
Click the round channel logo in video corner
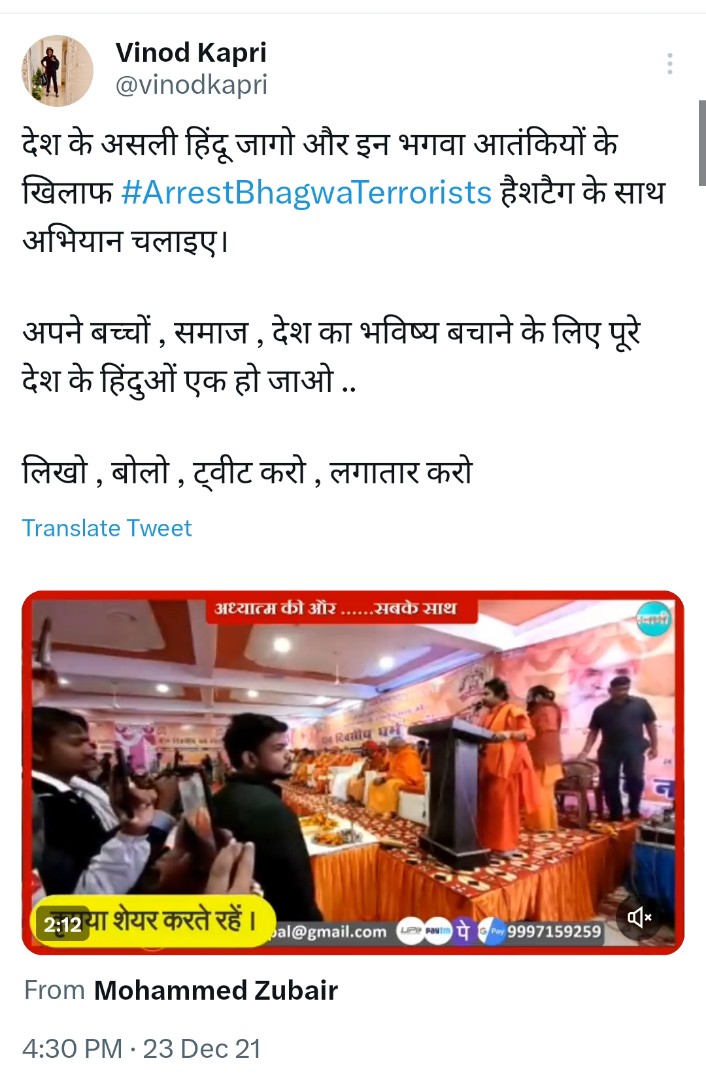point(653,618)
